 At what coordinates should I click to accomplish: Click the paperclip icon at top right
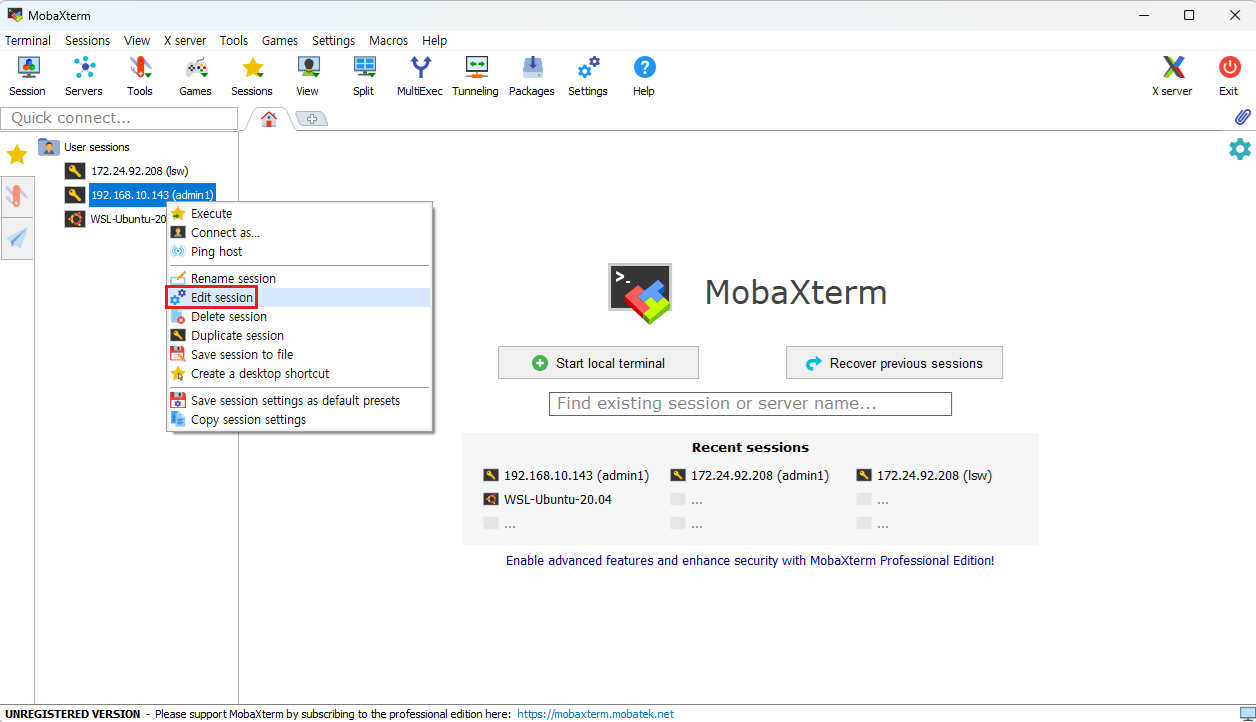coord(1242,117)
